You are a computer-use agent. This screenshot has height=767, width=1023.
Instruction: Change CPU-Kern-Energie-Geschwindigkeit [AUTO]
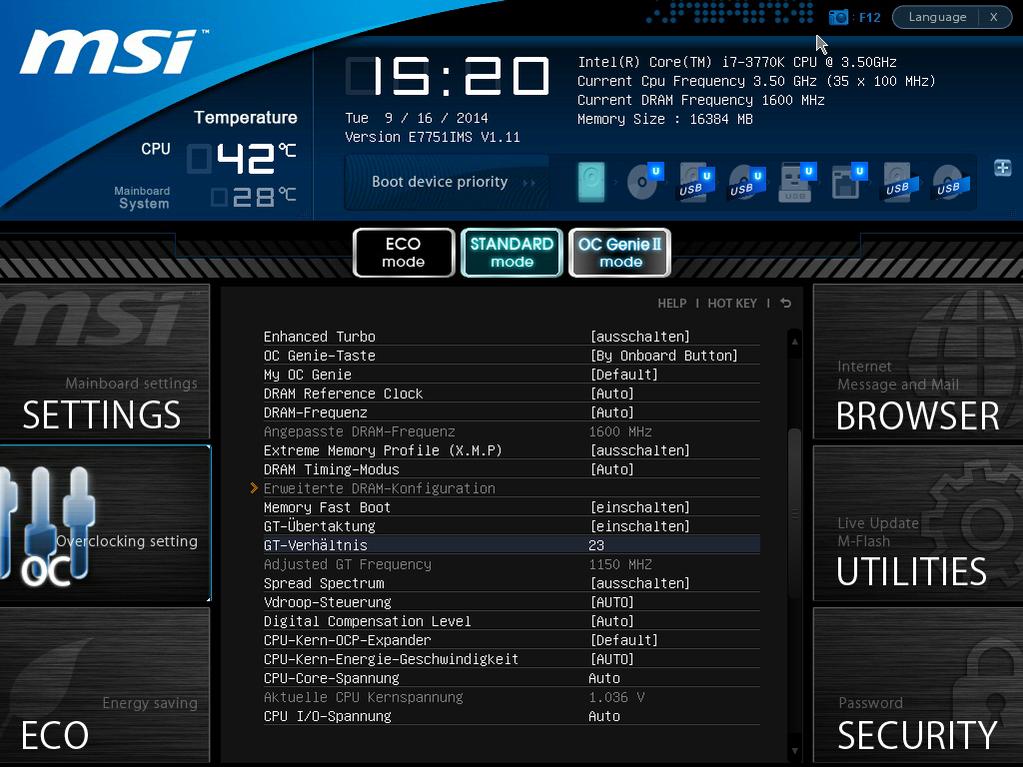[611, 659]
